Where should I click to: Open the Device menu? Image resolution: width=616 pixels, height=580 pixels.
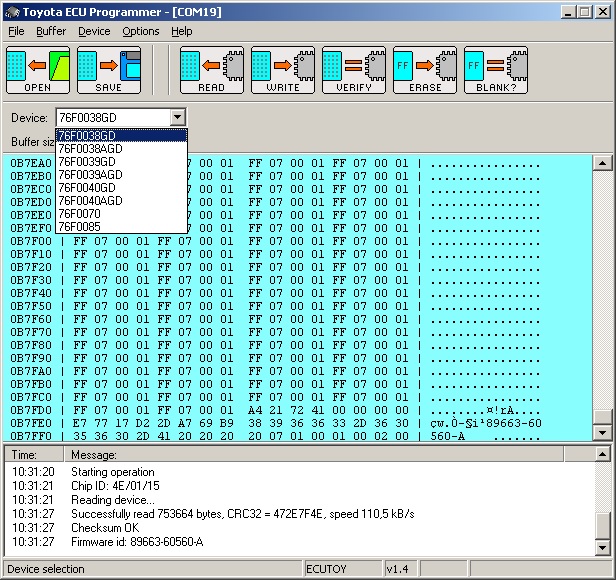pos(94,31)
